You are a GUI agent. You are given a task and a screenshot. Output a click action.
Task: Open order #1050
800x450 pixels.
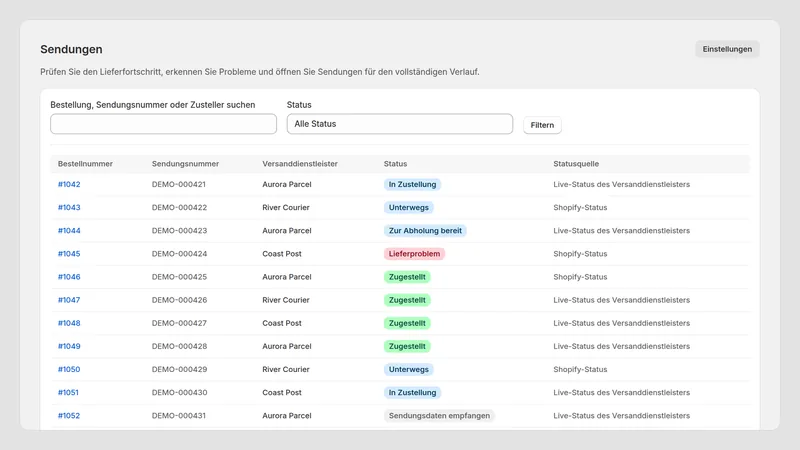(69, 369)
